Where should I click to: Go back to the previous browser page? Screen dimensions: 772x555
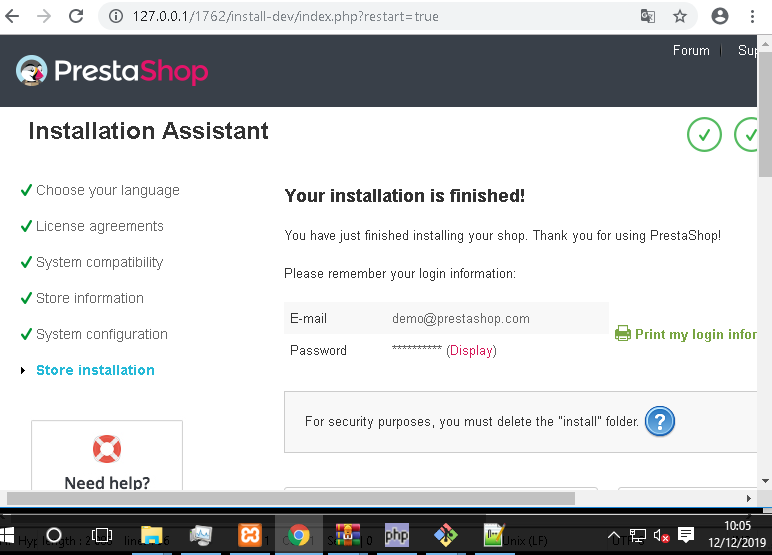tap(12, 16)
